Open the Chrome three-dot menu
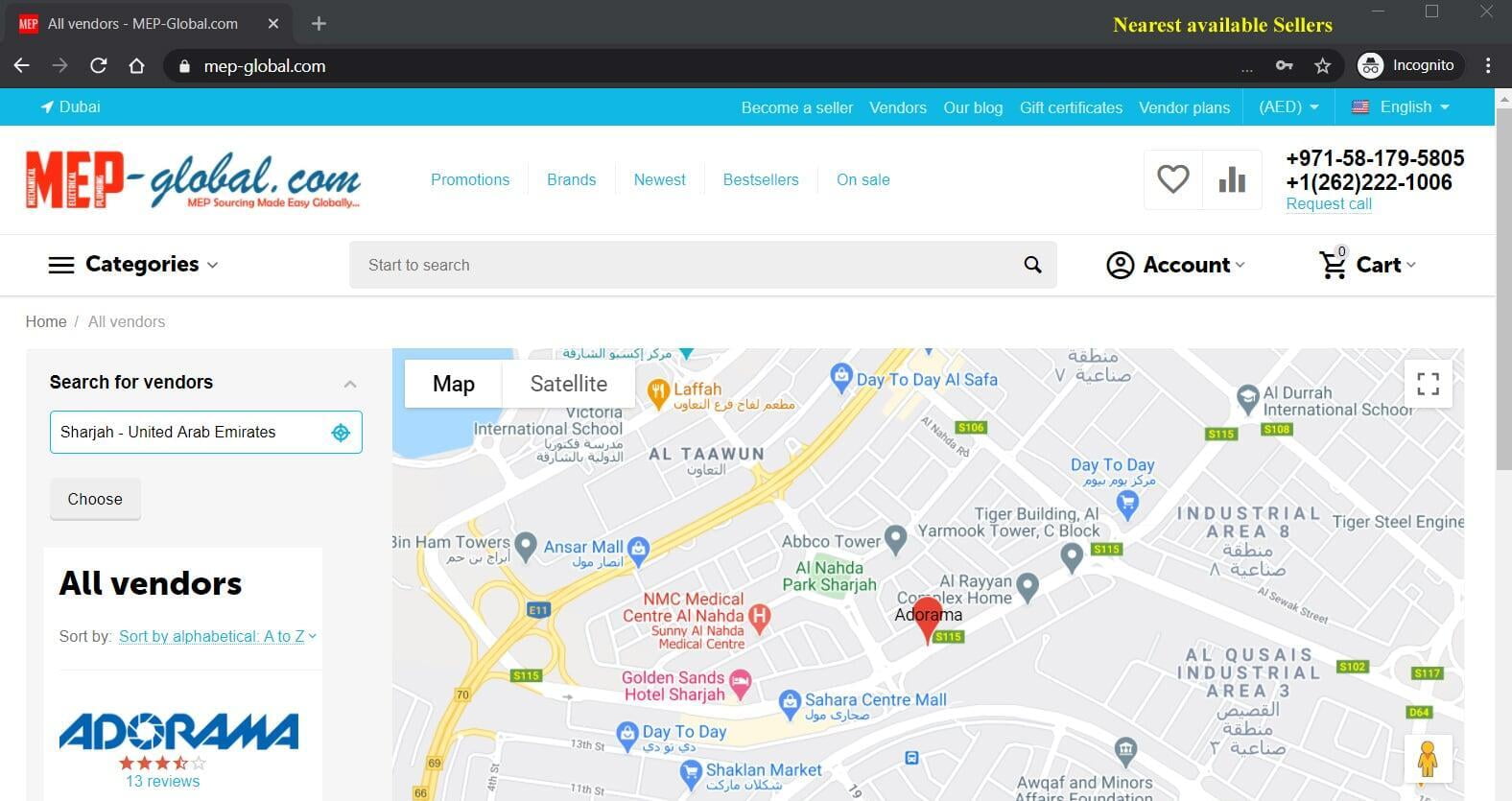Screen dimensions: 1512x801 coord(1488,65)
